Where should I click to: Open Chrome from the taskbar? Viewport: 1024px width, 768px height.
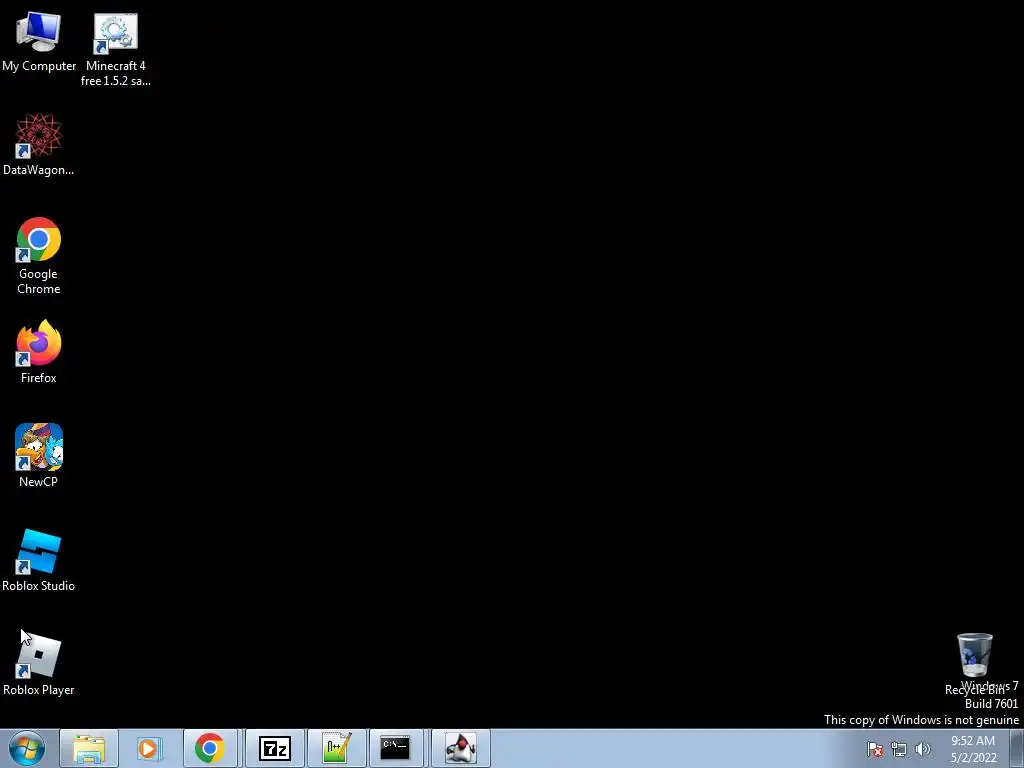point(210,748)
